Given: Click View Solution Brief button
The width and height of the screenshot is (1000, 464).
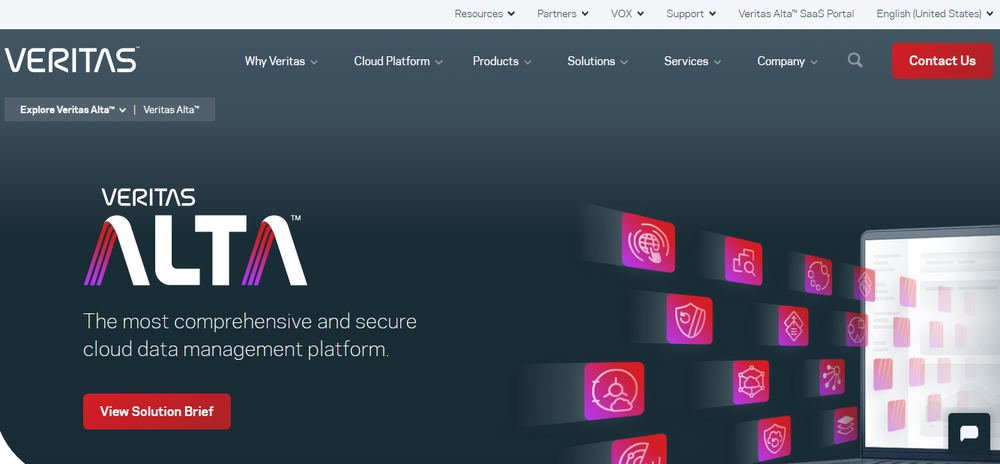Looking at the screenshot, I should click(157, 411).
